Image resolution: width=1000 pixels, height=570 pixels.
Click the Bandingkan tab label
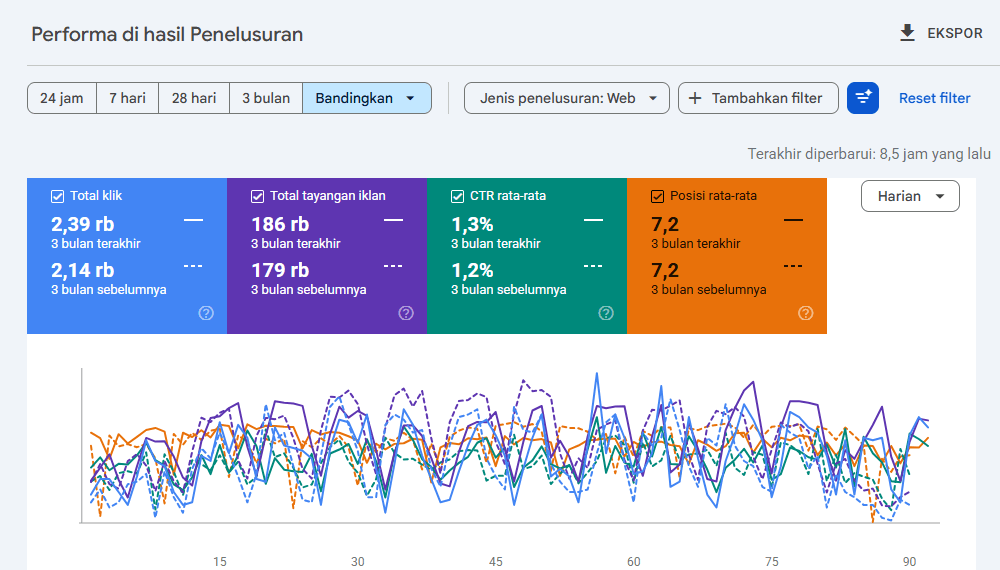(354, 98)
